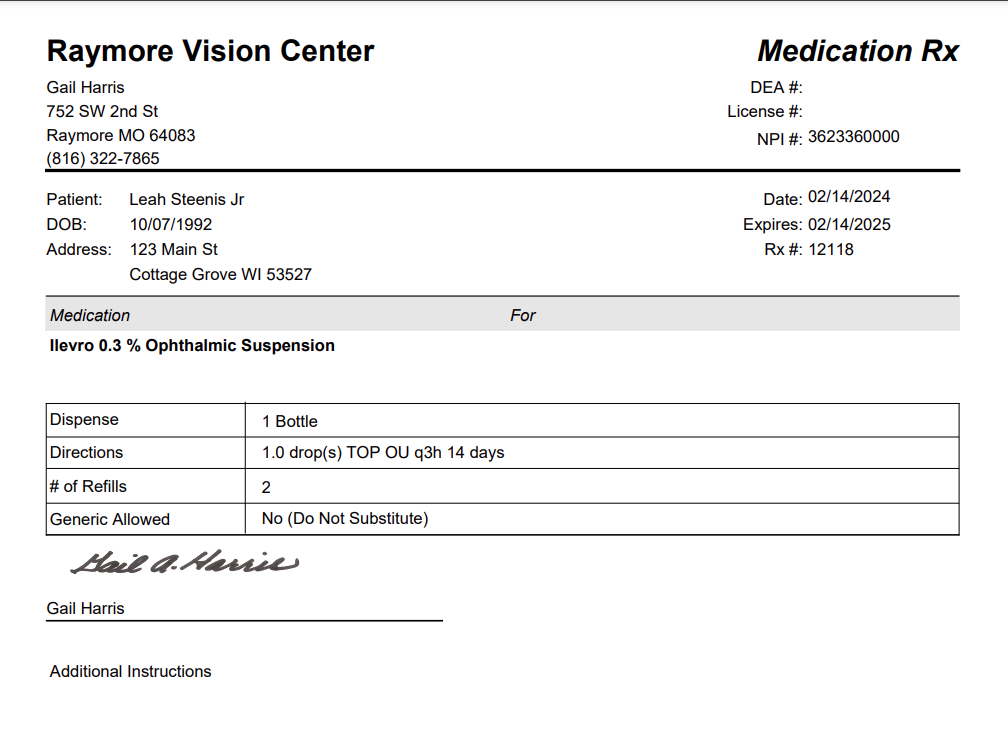Click the No (Do Not Substitute) cell

[x=345, y=519]
